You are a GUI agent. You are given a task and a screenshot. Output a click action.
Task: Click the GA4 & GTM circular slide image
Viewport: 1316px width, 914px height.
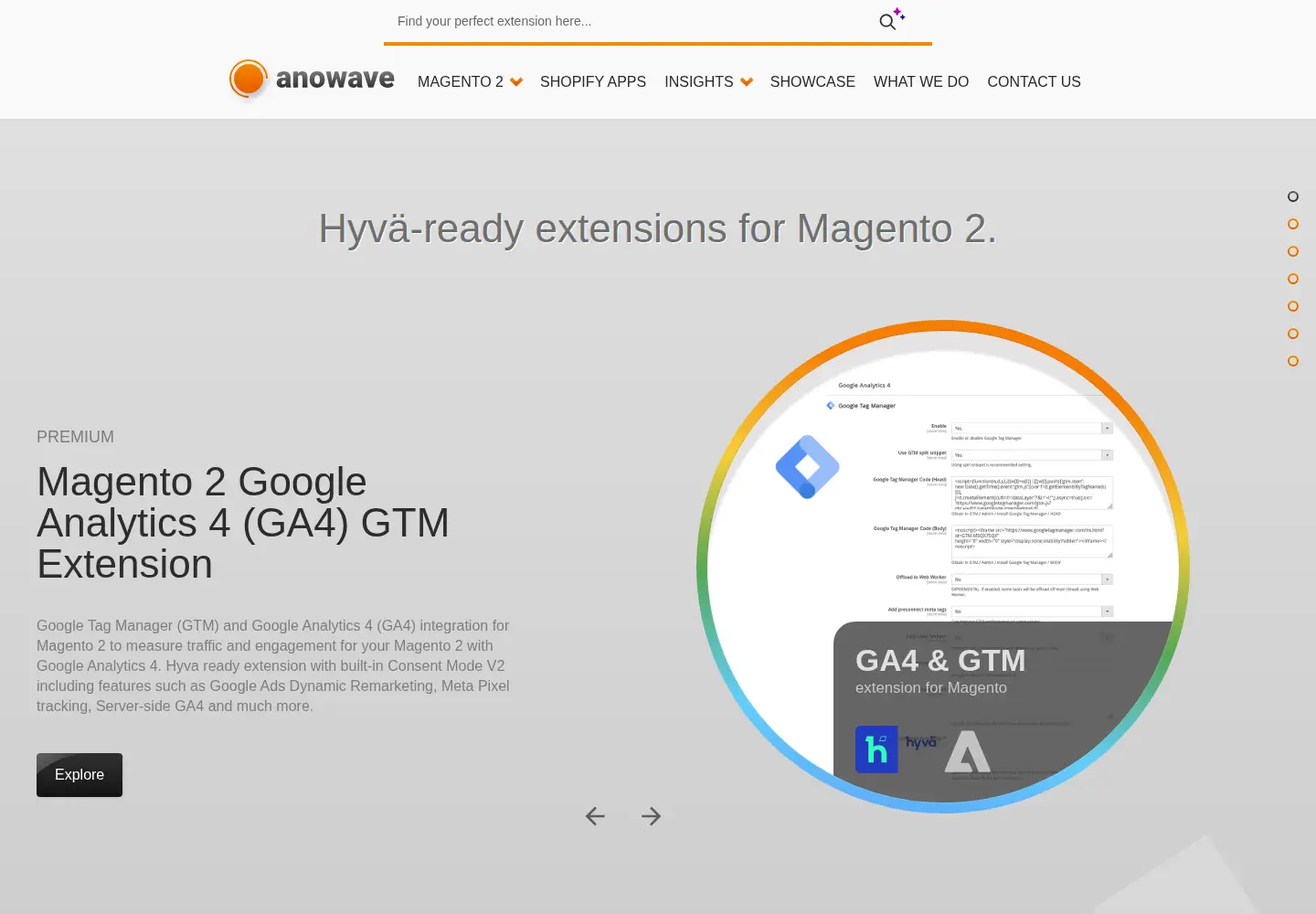943,567
